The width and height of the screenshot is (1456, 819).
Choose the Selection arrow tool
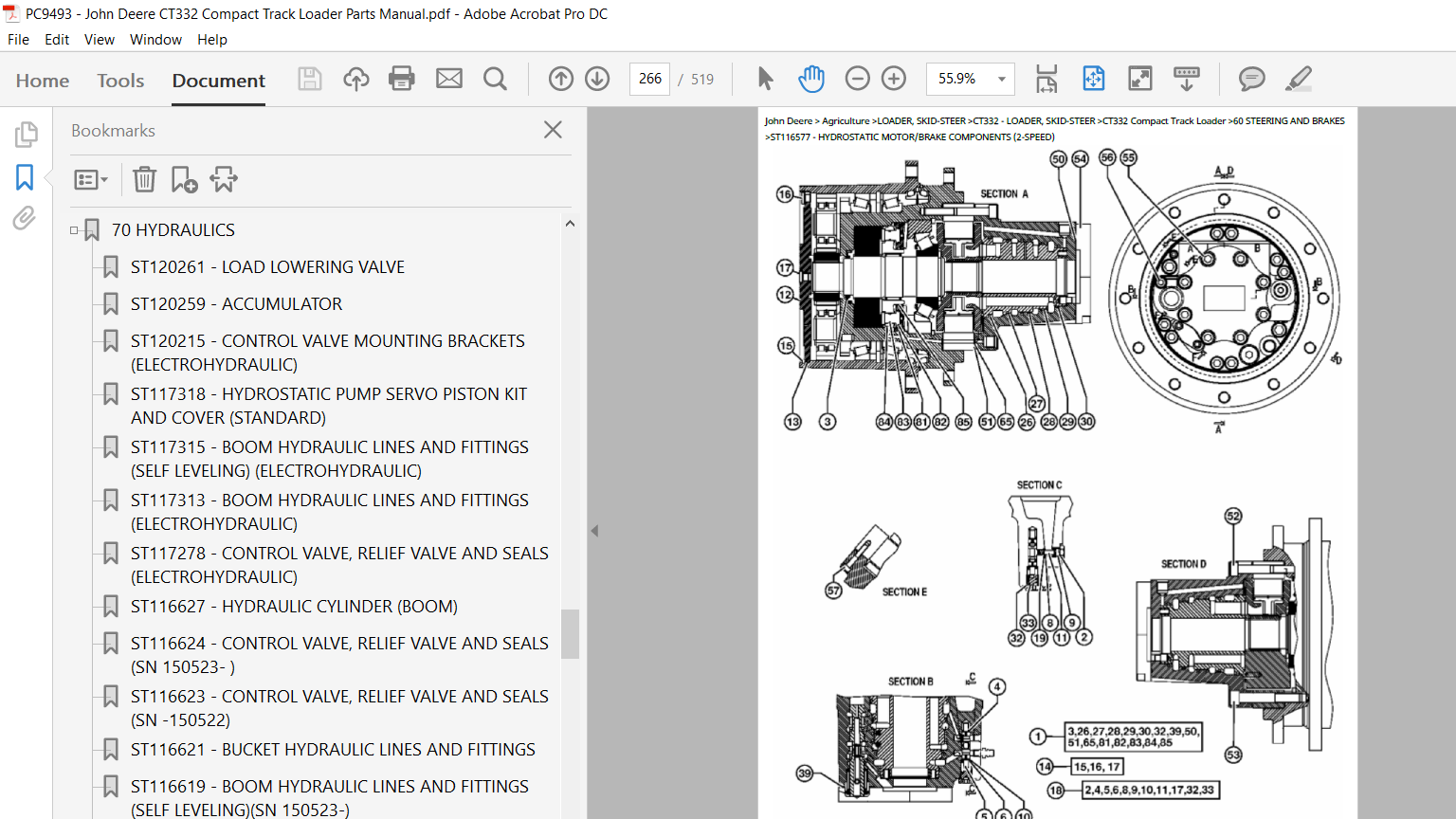(x=765, y=79)
